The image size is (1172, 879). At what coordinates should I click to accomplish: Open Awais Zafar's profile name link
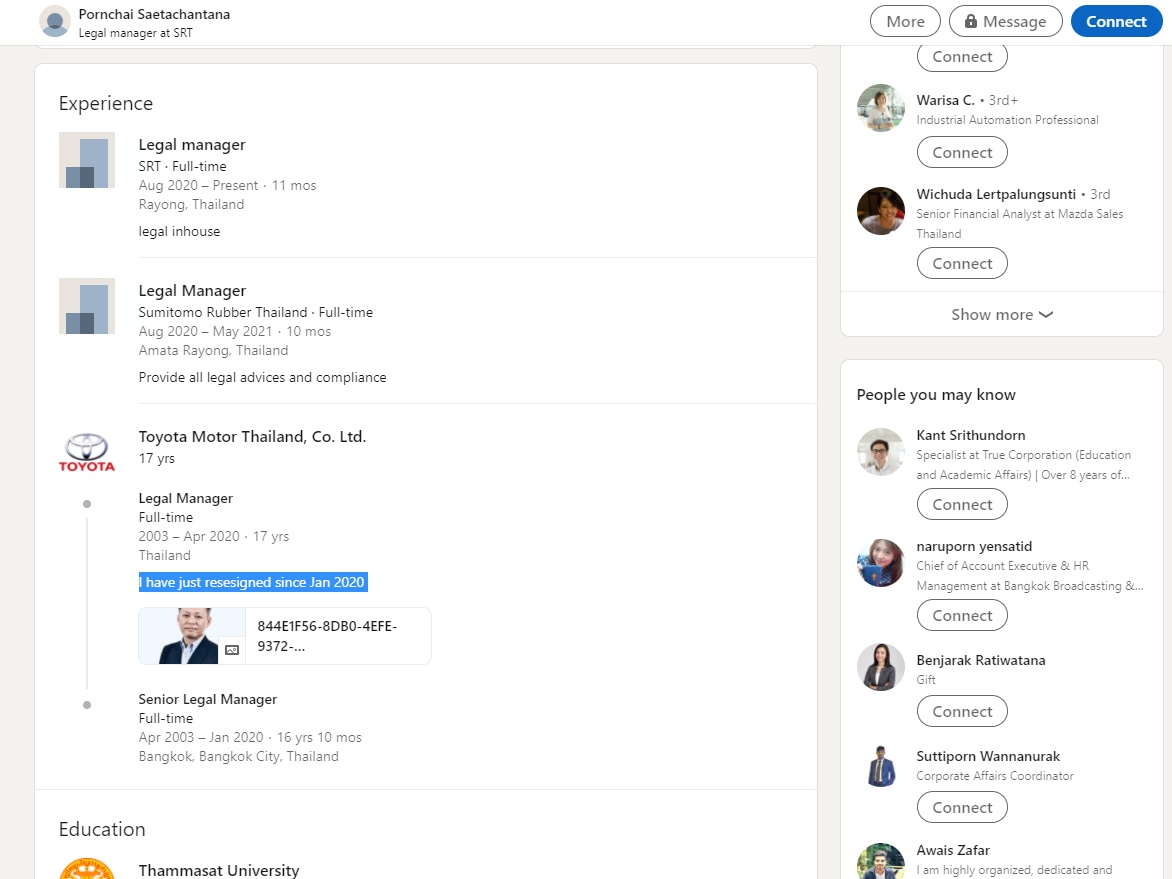pyautogui.click(x=953, y=850)
